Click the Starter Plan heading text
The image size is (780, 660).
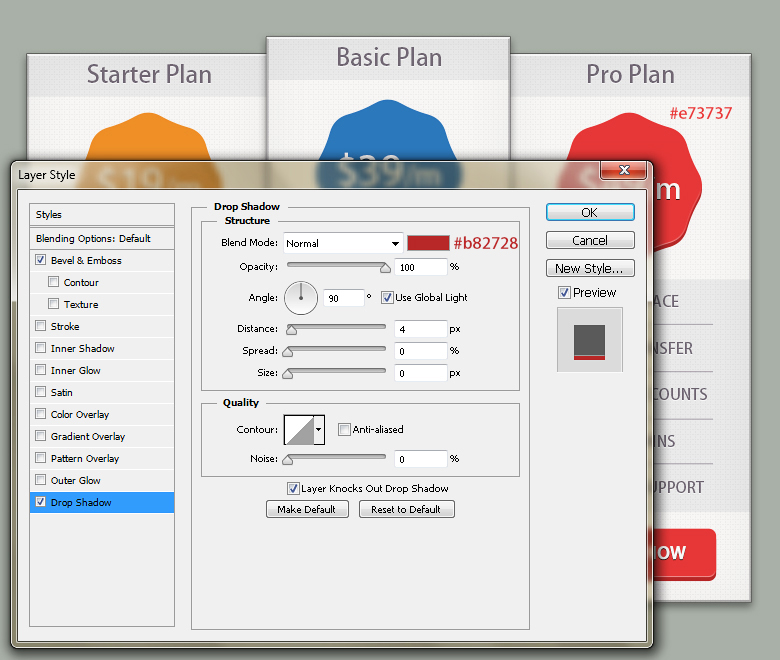pyautogui.click(x=149, y=75)
